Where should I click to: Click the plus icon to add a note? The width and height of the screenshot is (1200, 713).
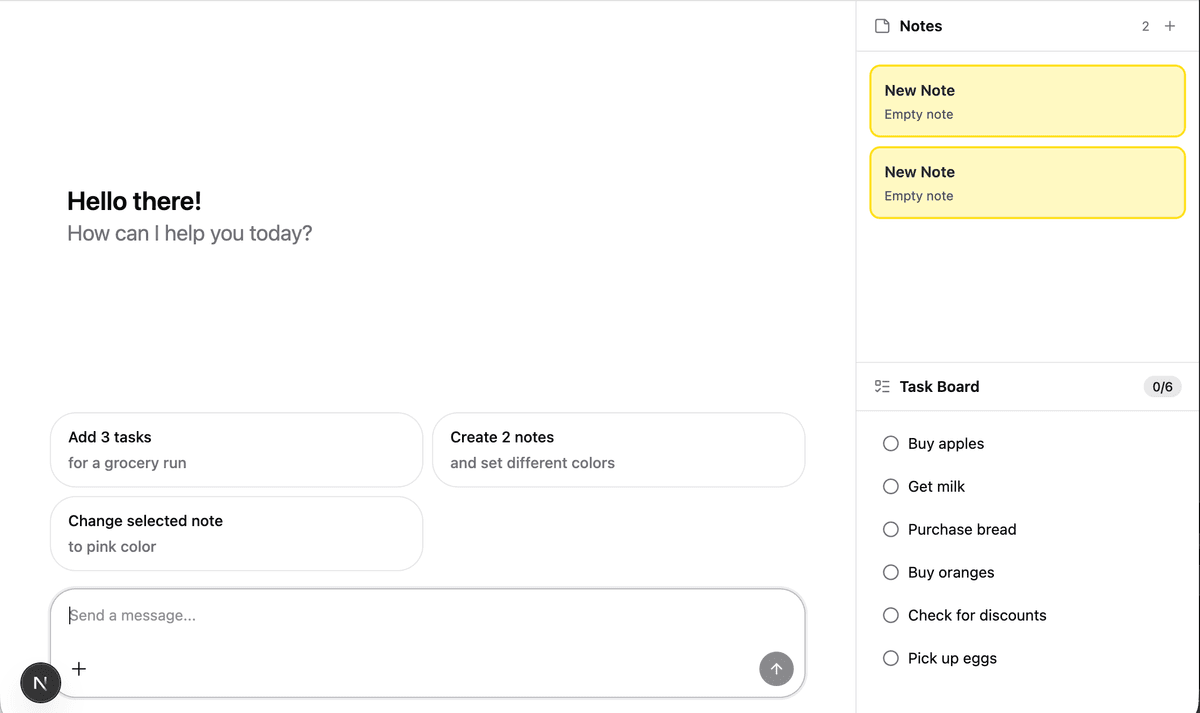(x=1170, y=26)
